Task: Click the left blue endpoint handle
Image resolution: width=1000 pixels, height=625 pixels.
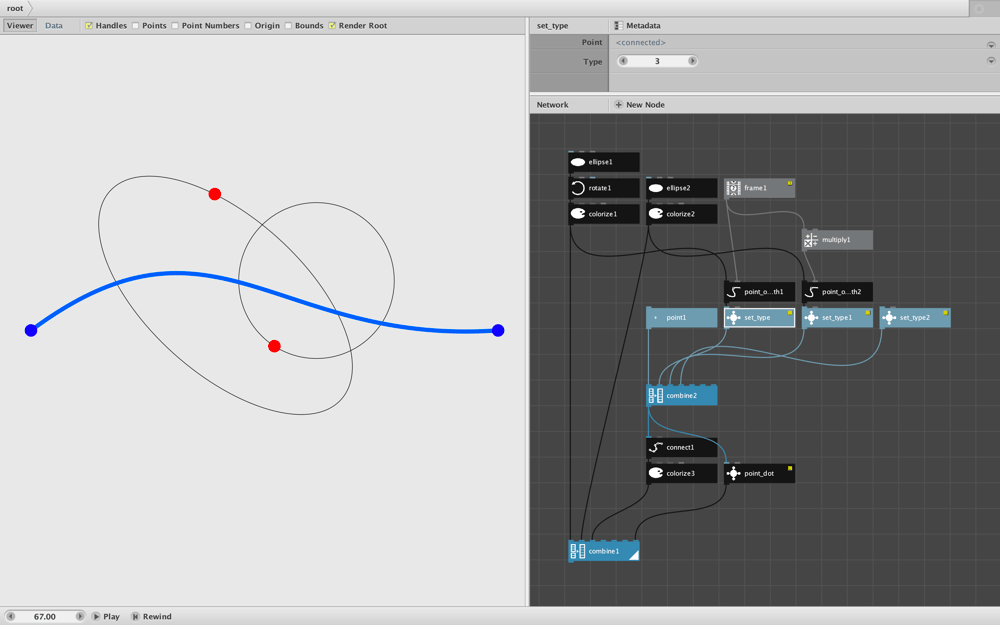Action: (31, 330)
